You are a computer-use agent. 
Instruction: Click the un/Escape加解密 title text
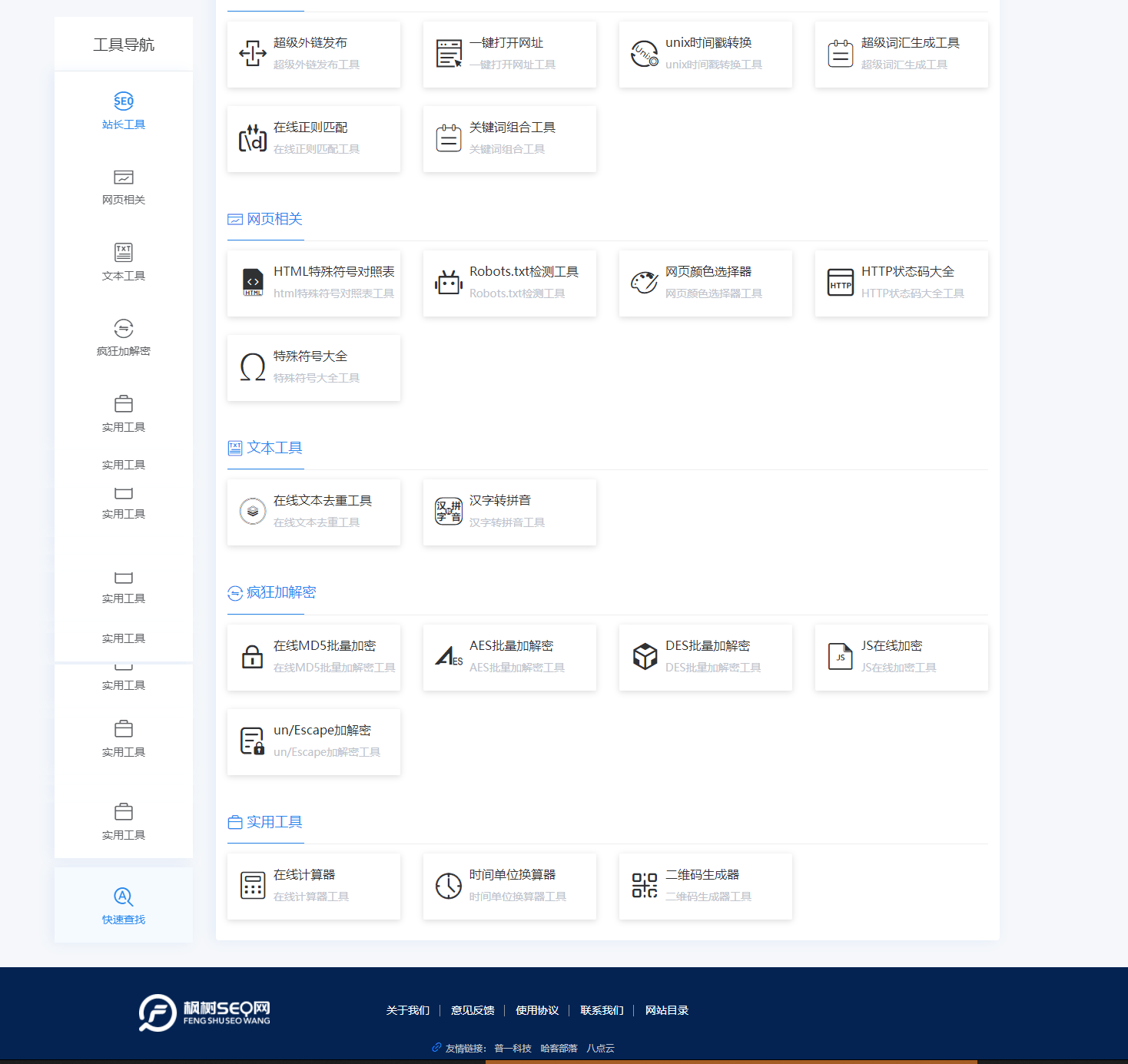pos(323,731)
